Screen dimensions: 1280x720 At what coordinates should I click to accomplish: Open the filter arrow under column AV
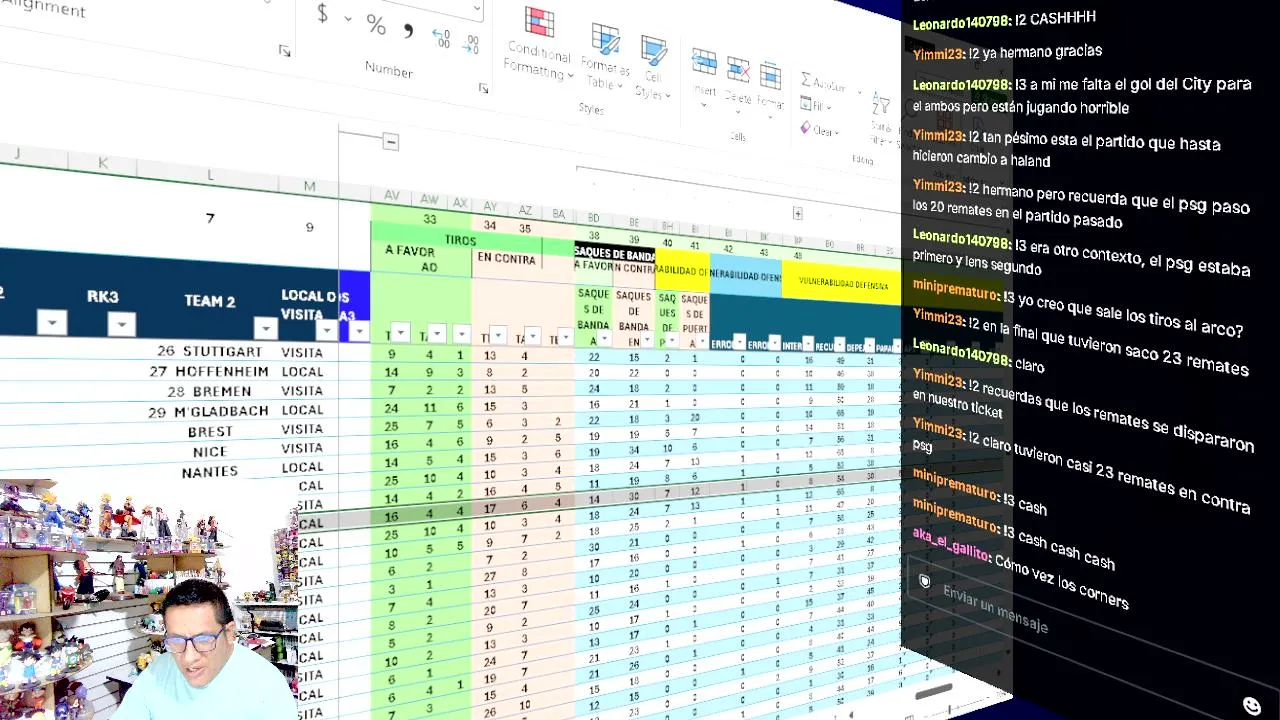tap(400, 333)
